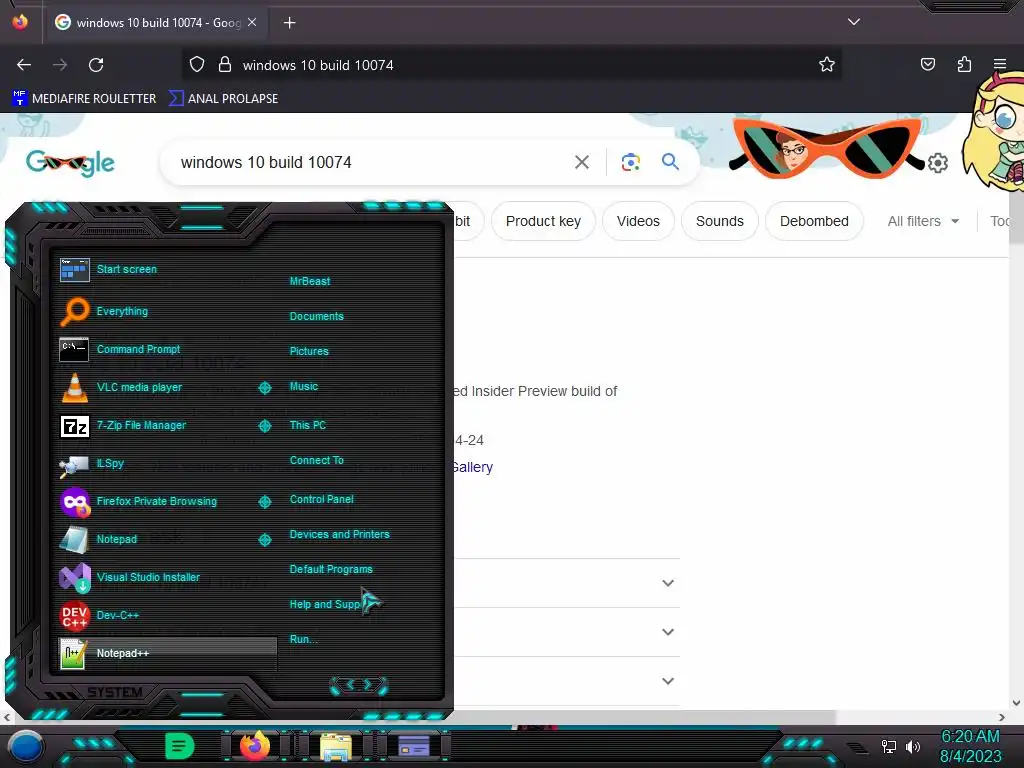
Task: Select Run... in start menu
Action: point(304,639)
